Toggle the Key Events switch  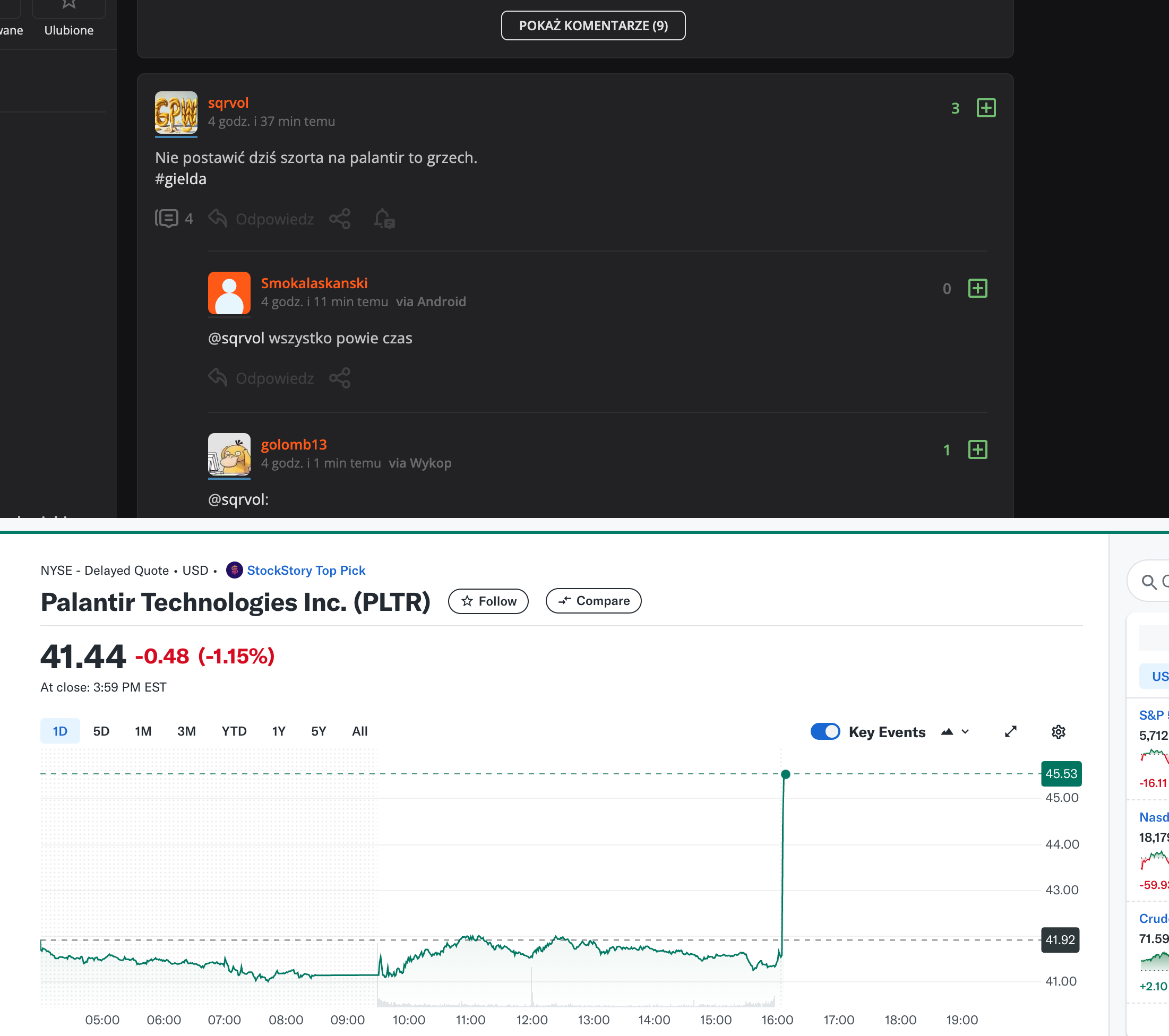pos(824,731)
